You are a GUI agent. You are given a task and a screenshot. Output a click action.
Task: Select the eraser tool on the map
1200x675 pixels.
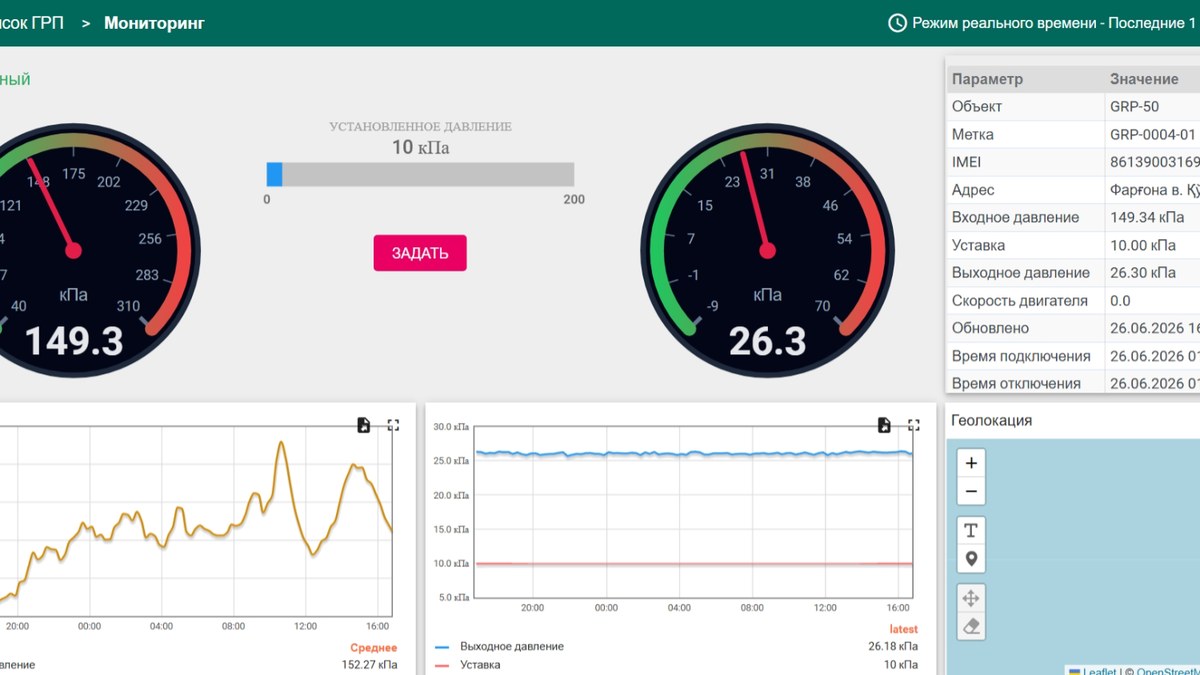coord(971,627)
